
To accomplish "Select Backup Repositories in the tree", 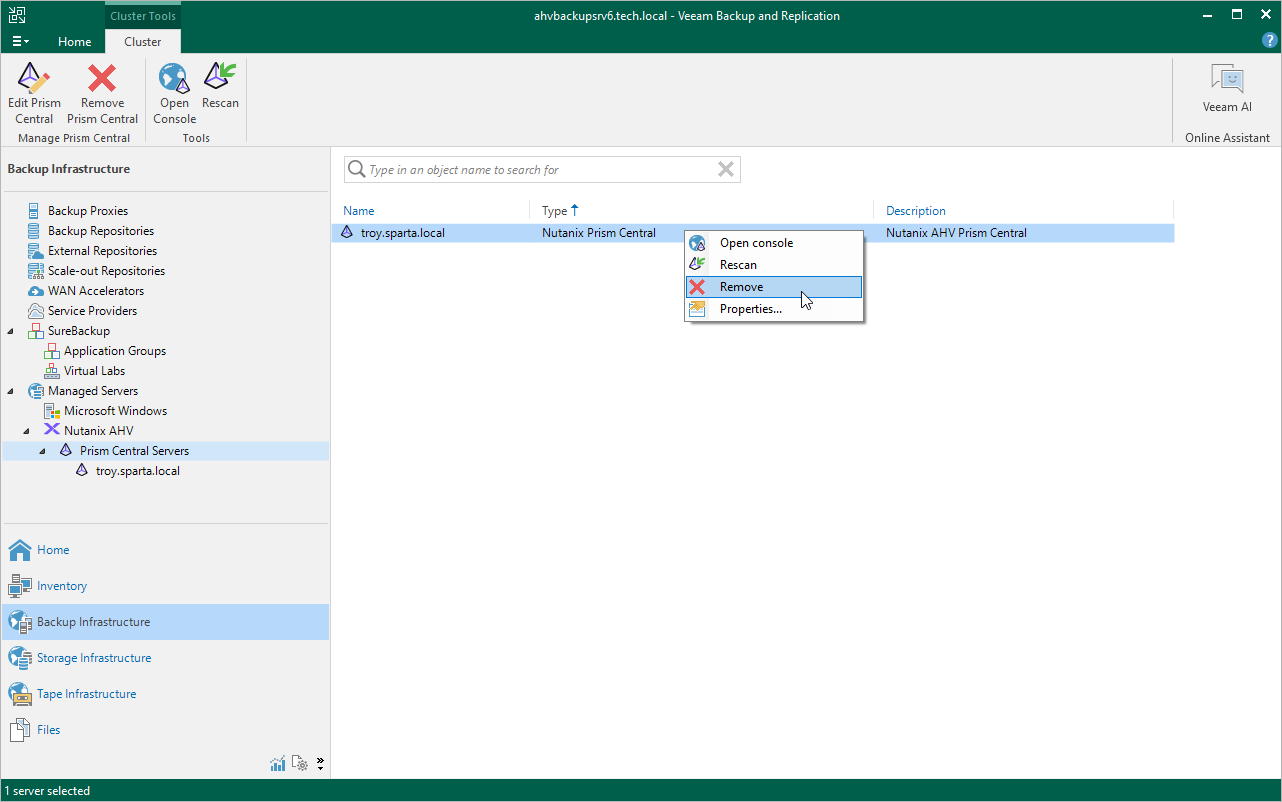I will tap(101, 231).
